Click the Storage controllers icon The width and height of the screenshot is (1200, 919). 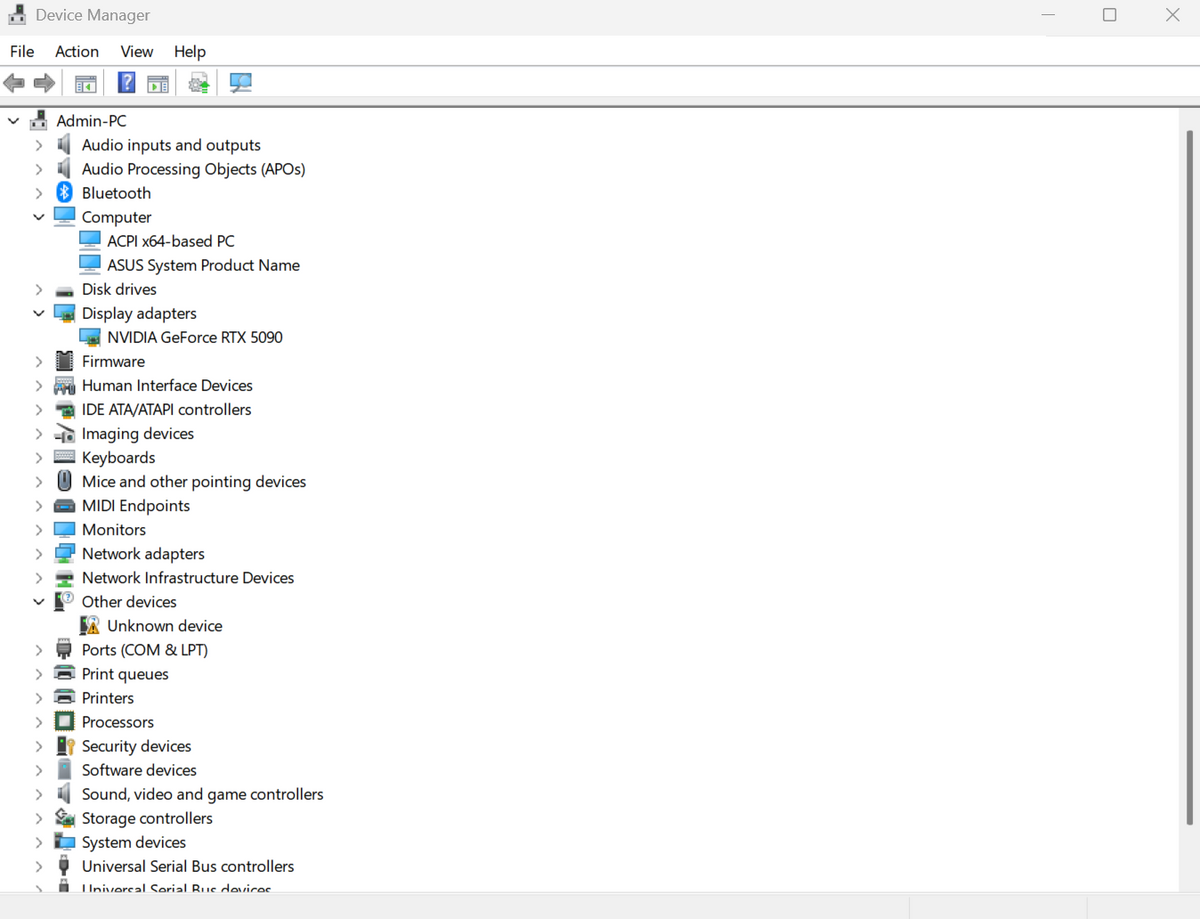[64, 818]
